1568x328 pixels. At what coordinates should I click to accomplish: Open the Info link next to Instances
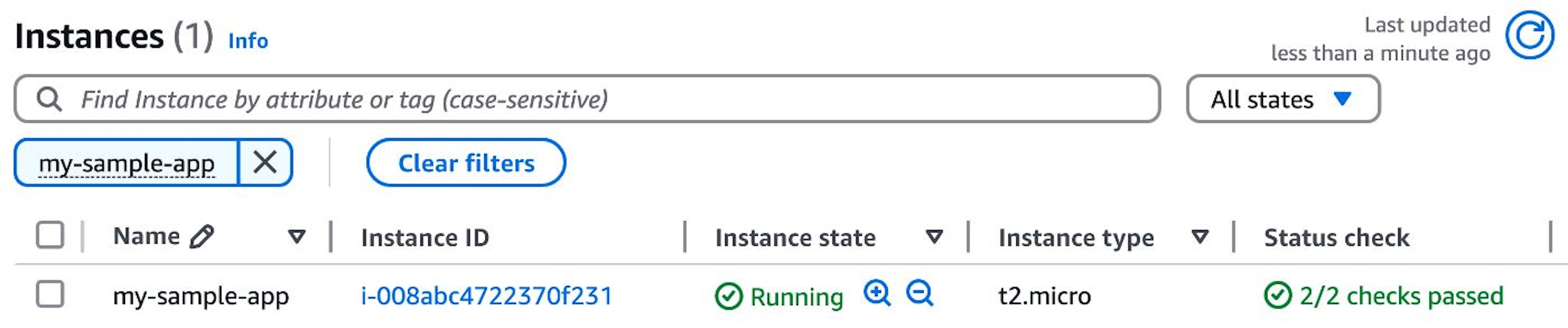click(x=248, y=41)
